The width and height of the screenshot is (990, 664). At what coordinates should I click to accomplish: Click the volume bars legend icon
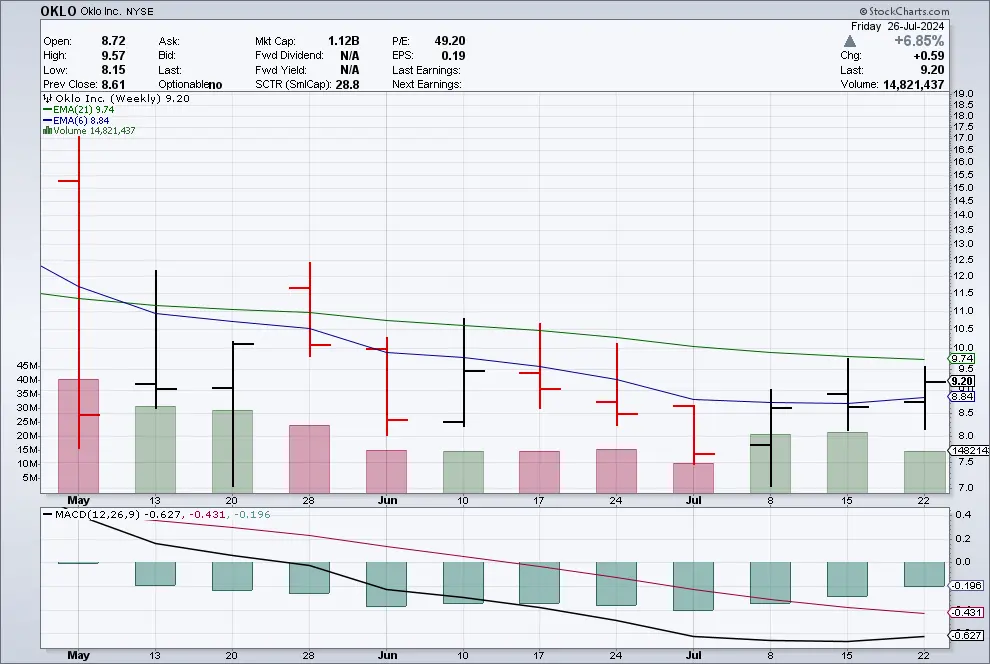pyautogui.click(x=47, y=131)
